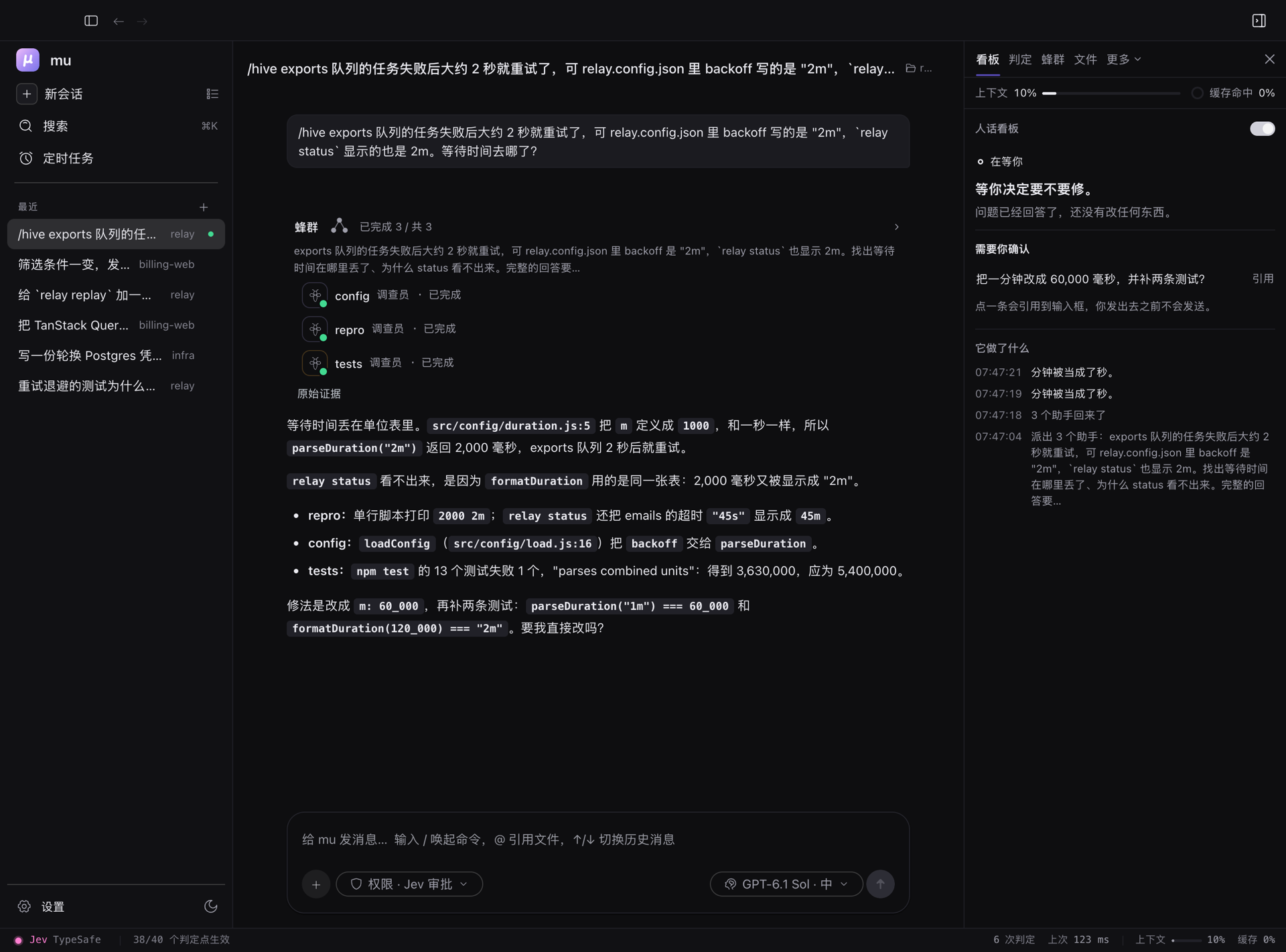1286x952 pixels.
Task: Click the 上下文 10% progress bar in the right panel
Action: click(x=1111, y=93)
